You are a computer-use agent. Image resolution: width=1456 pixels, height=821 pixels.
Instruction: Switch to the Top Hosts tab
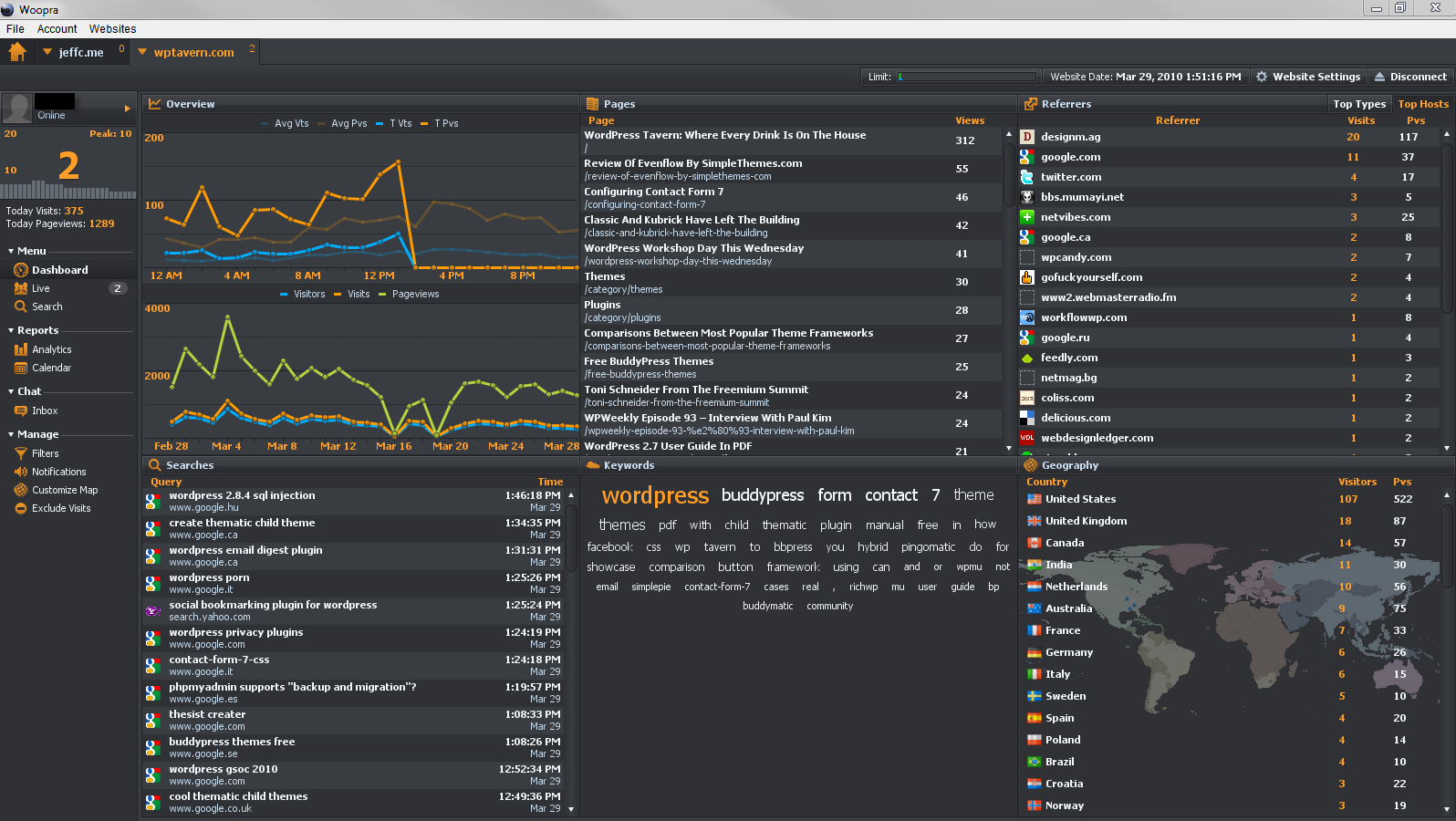pos(1423,104)
